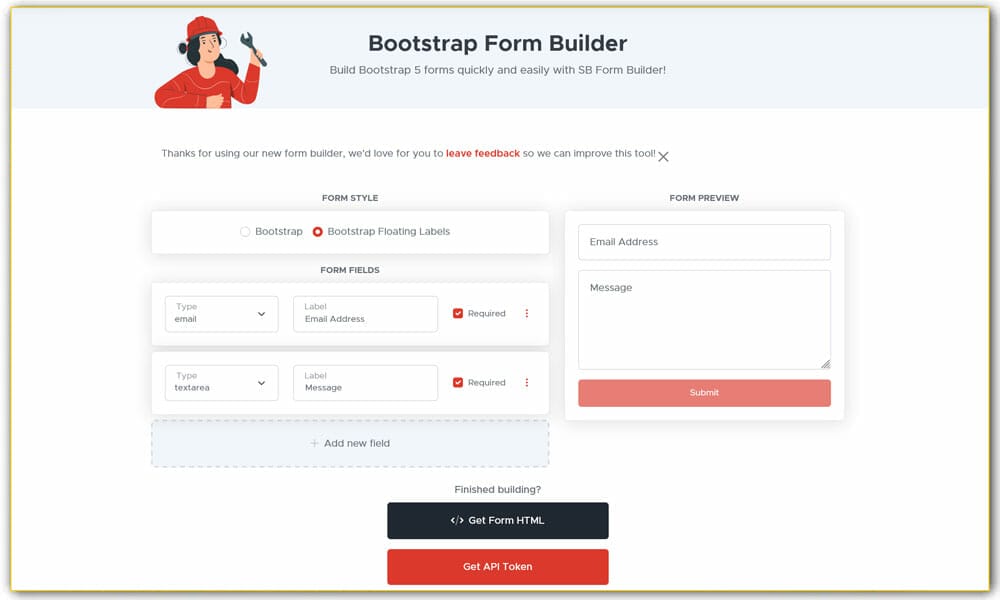Click the Email Address preview input
1000x600 pixels.
[x=703, y=241]
